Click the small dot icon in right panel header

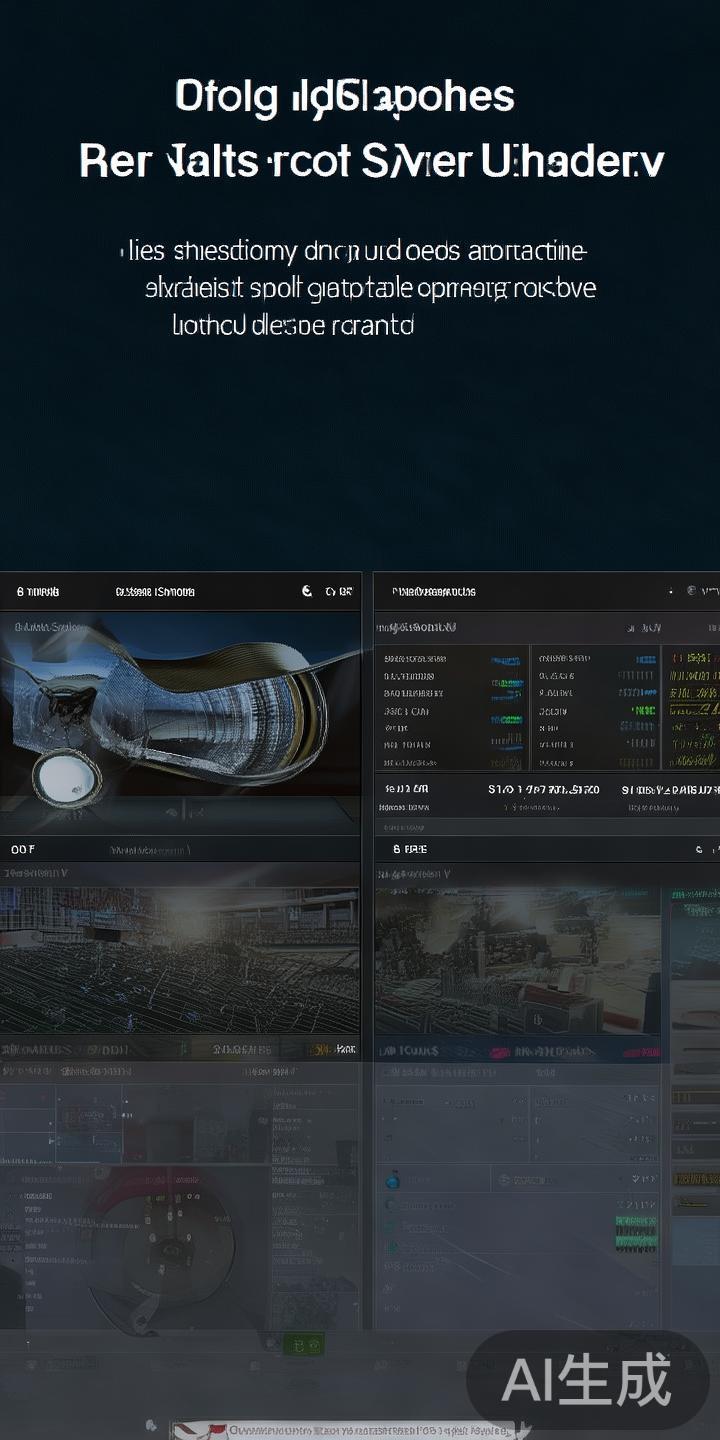pos(671,592)
